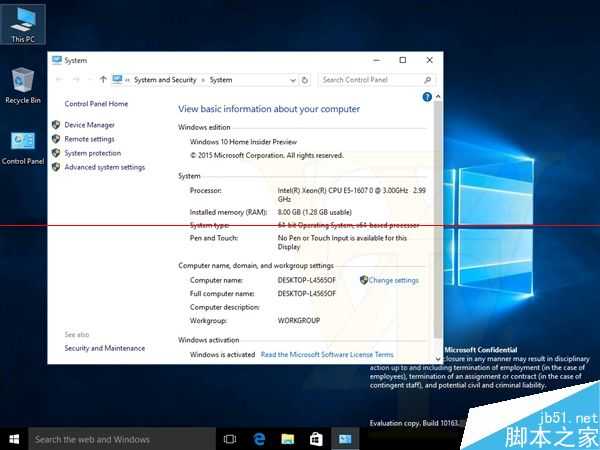Click the refresh button beside the address bar

coord(305,80)
